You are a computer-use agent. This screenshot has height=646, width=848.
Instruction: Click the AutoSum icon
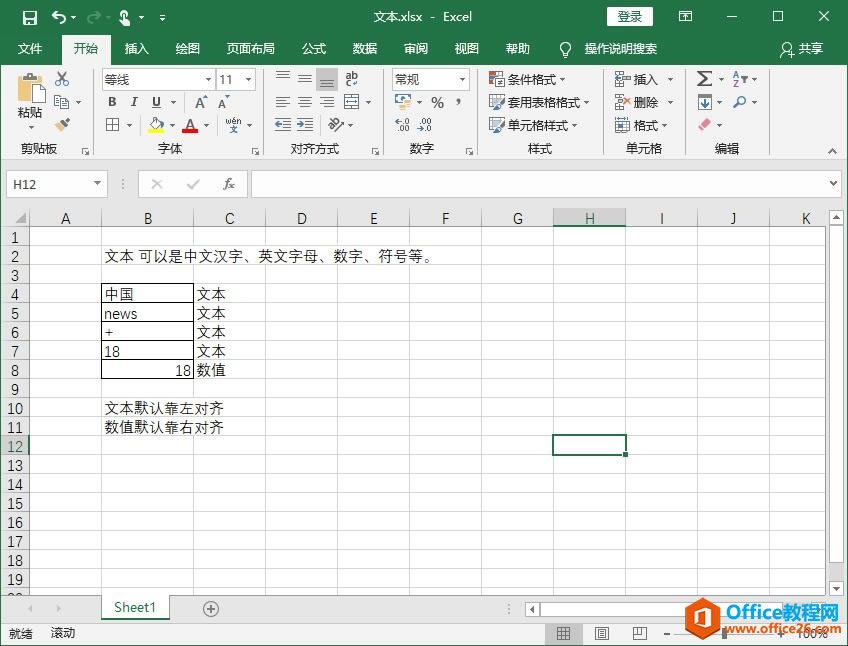(x=703, y=78)
